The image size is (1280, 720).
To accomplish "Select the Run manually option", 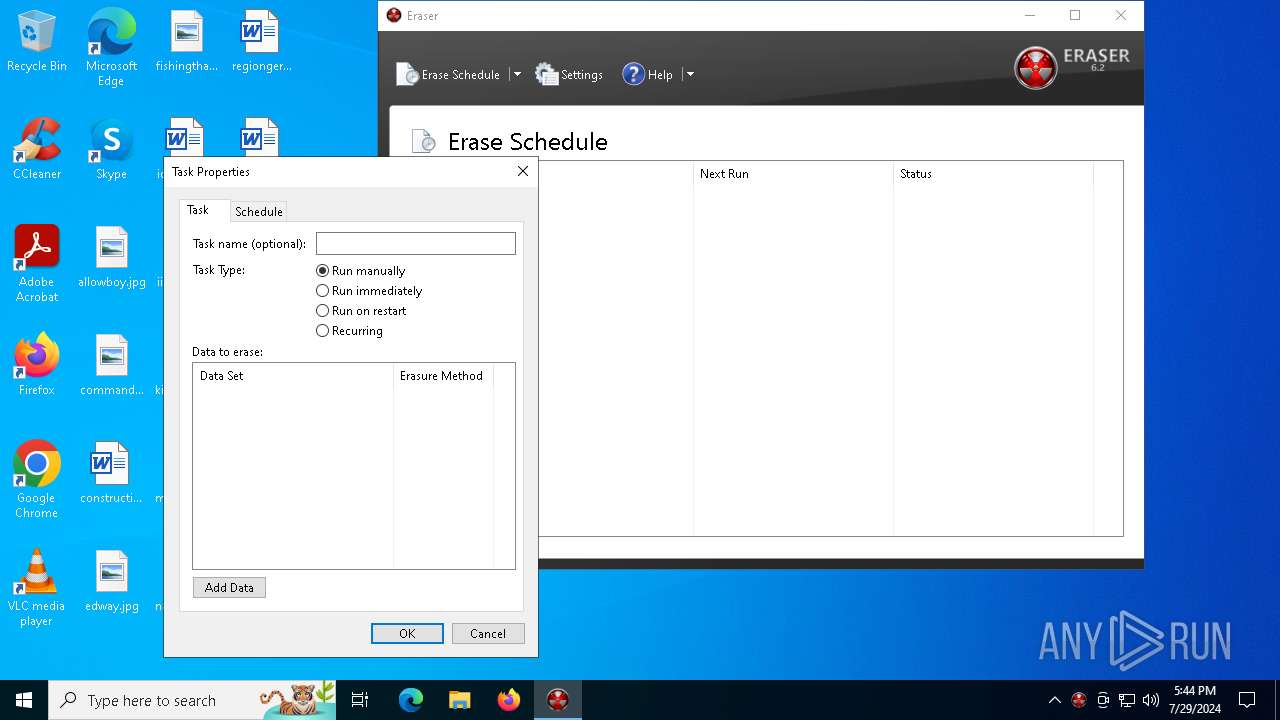I will tap(360, 271).
